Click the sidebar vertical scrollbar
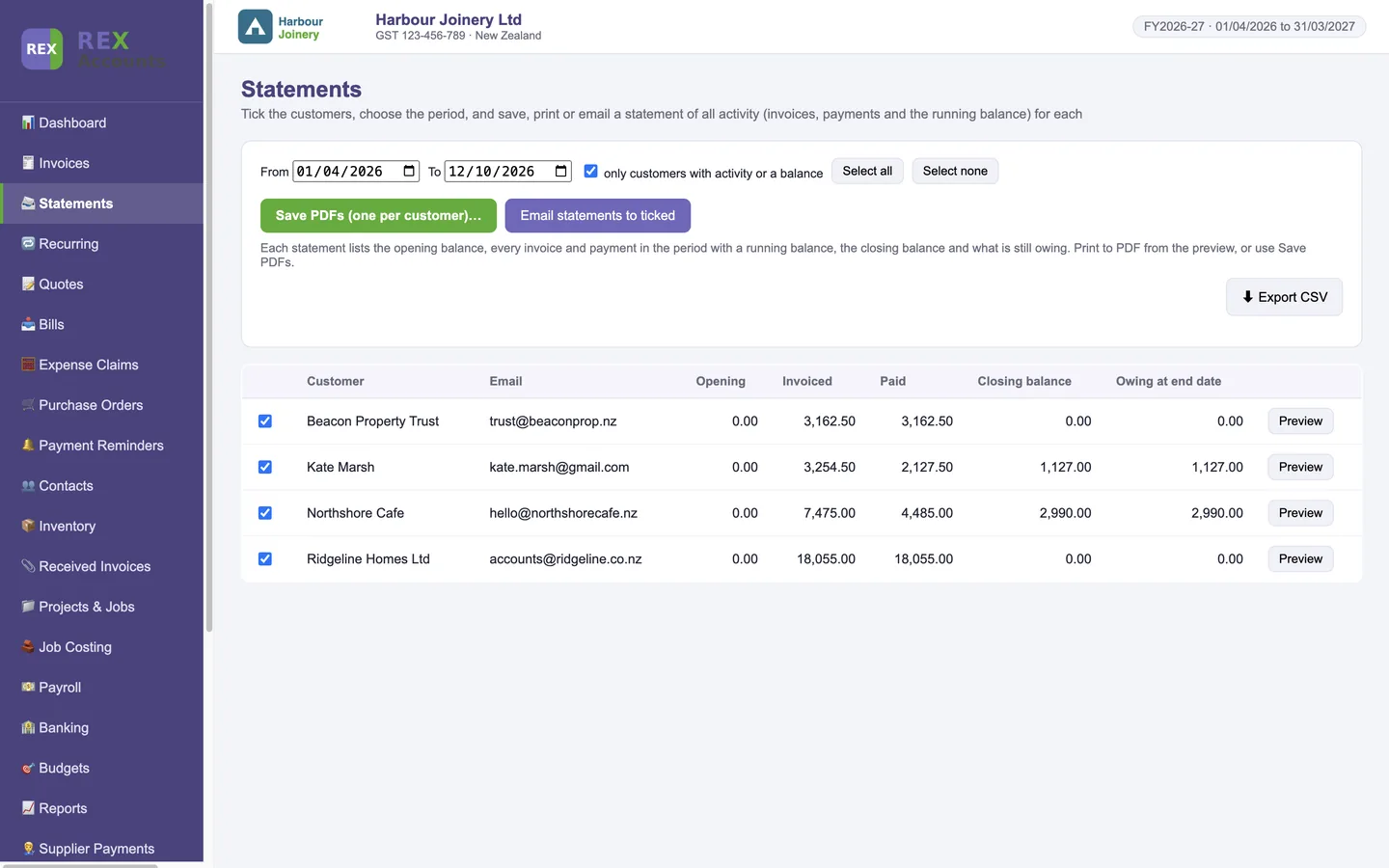 [209, 318]
